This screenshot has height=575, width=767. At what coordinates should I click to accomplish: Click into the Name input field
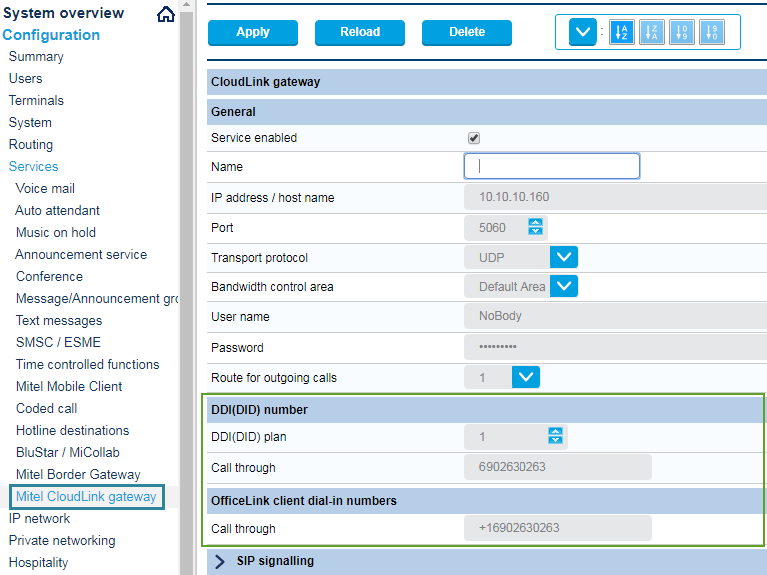pos(552,166)
